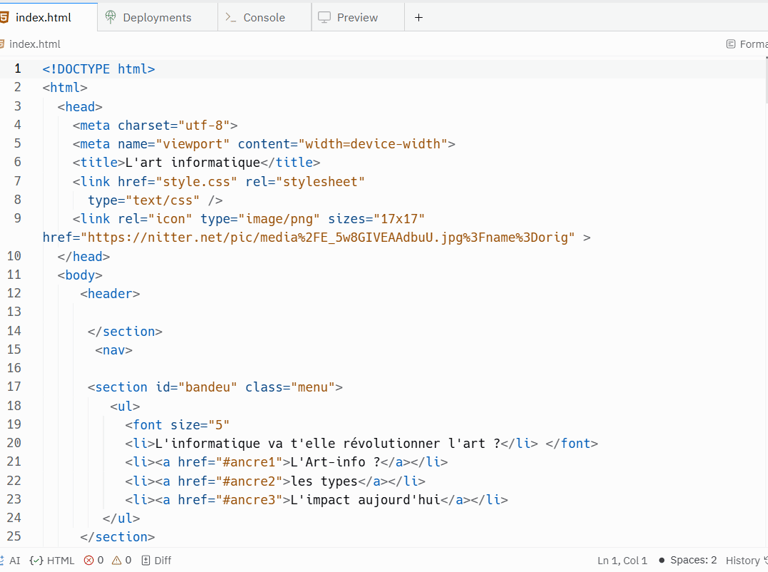Open the HTML language mode selector
The width and height of the screenshot is (768, 572).
53,561
